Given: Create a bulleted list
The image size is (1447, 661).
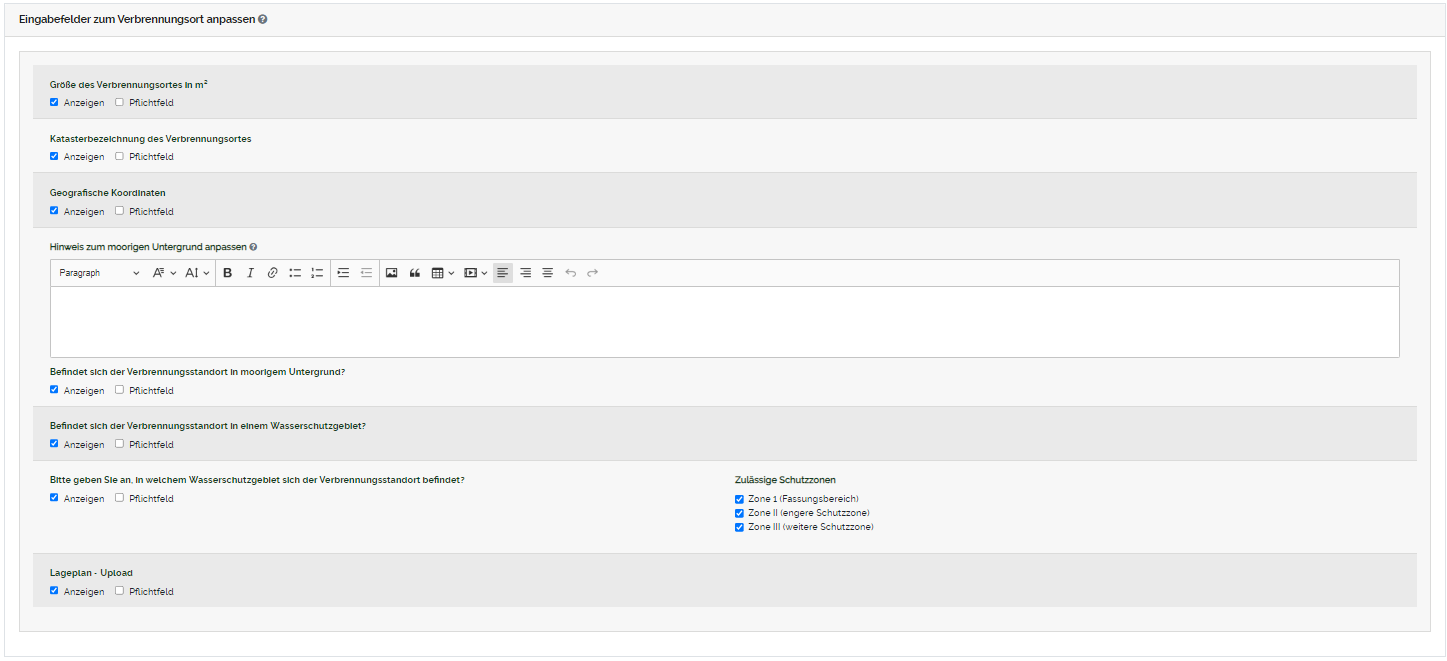Looking at the screenshot, I should (x=295, y=273).
